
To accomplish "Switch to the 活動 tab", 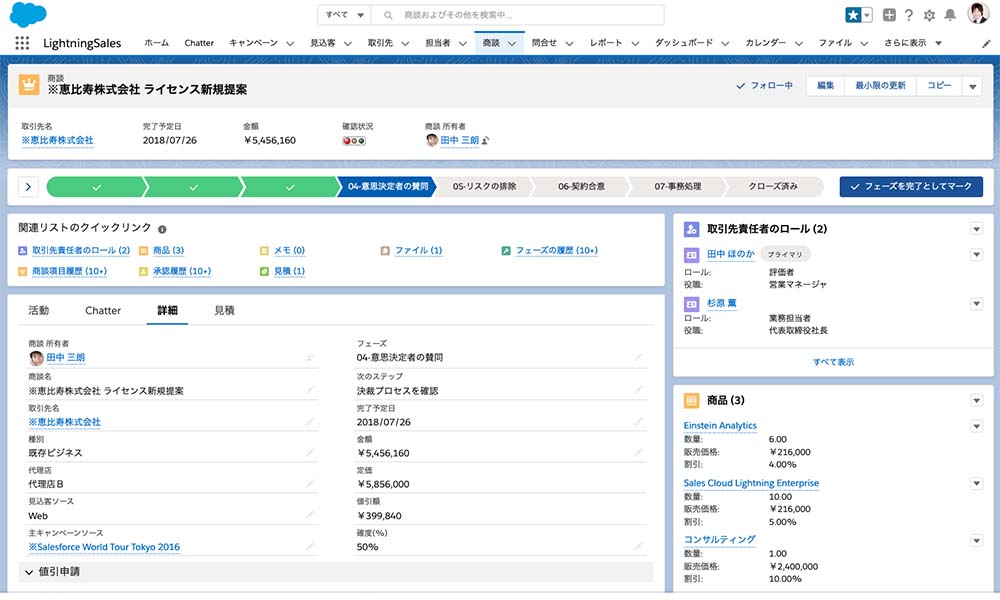I will pyautogui.click(x=38, y=311).
